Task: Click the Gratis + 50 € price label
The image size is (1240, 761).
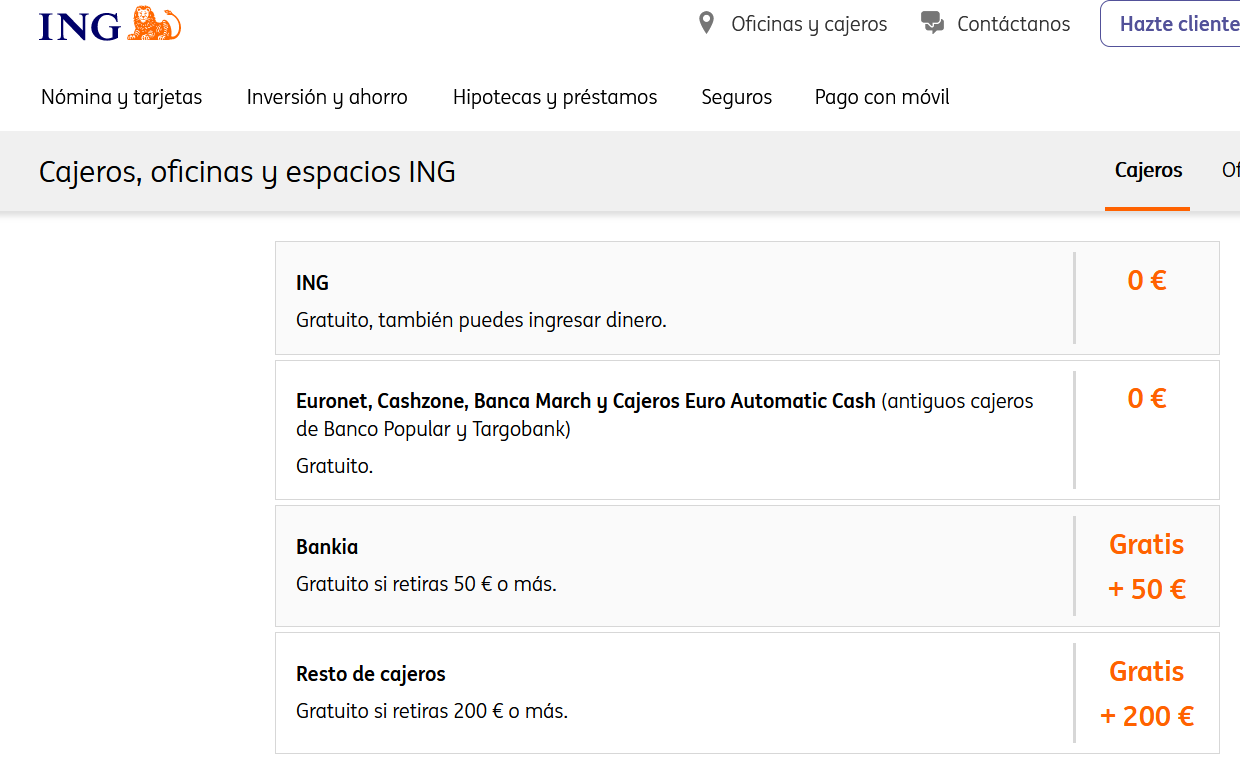Action: (x=1146, y=567)
